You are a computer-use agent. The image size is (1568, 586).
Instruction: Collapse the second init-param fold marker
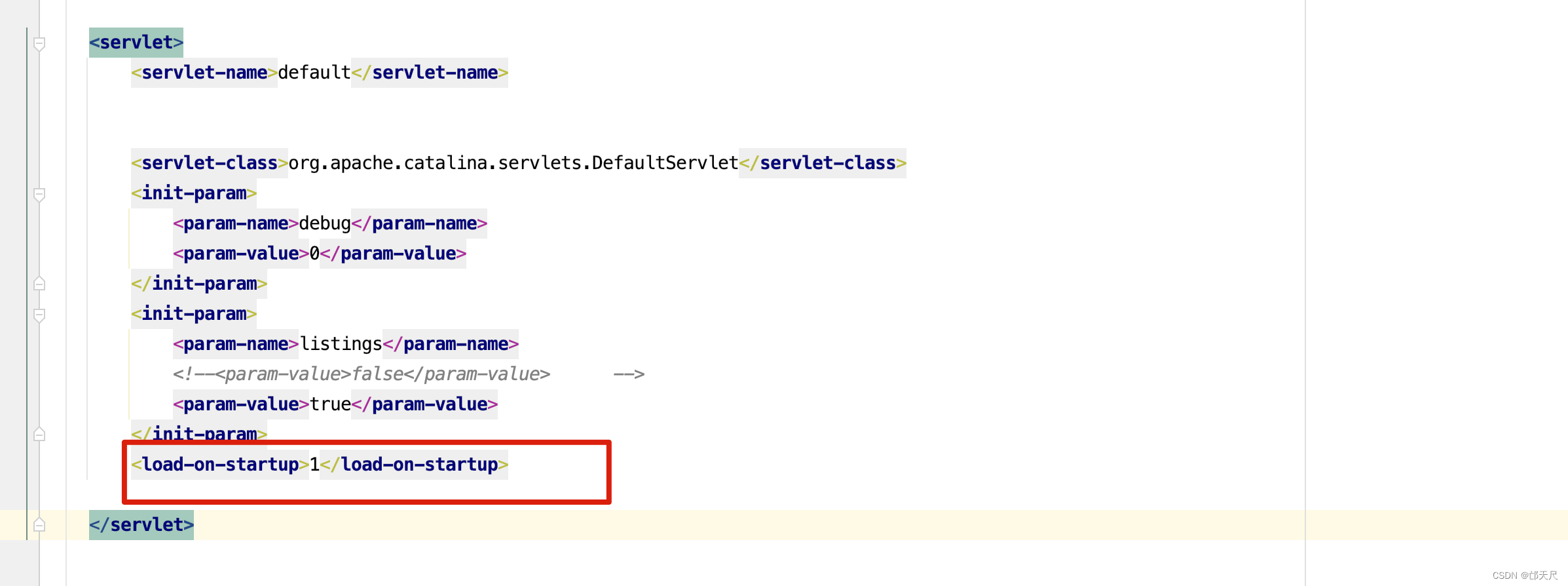[39, 315]
